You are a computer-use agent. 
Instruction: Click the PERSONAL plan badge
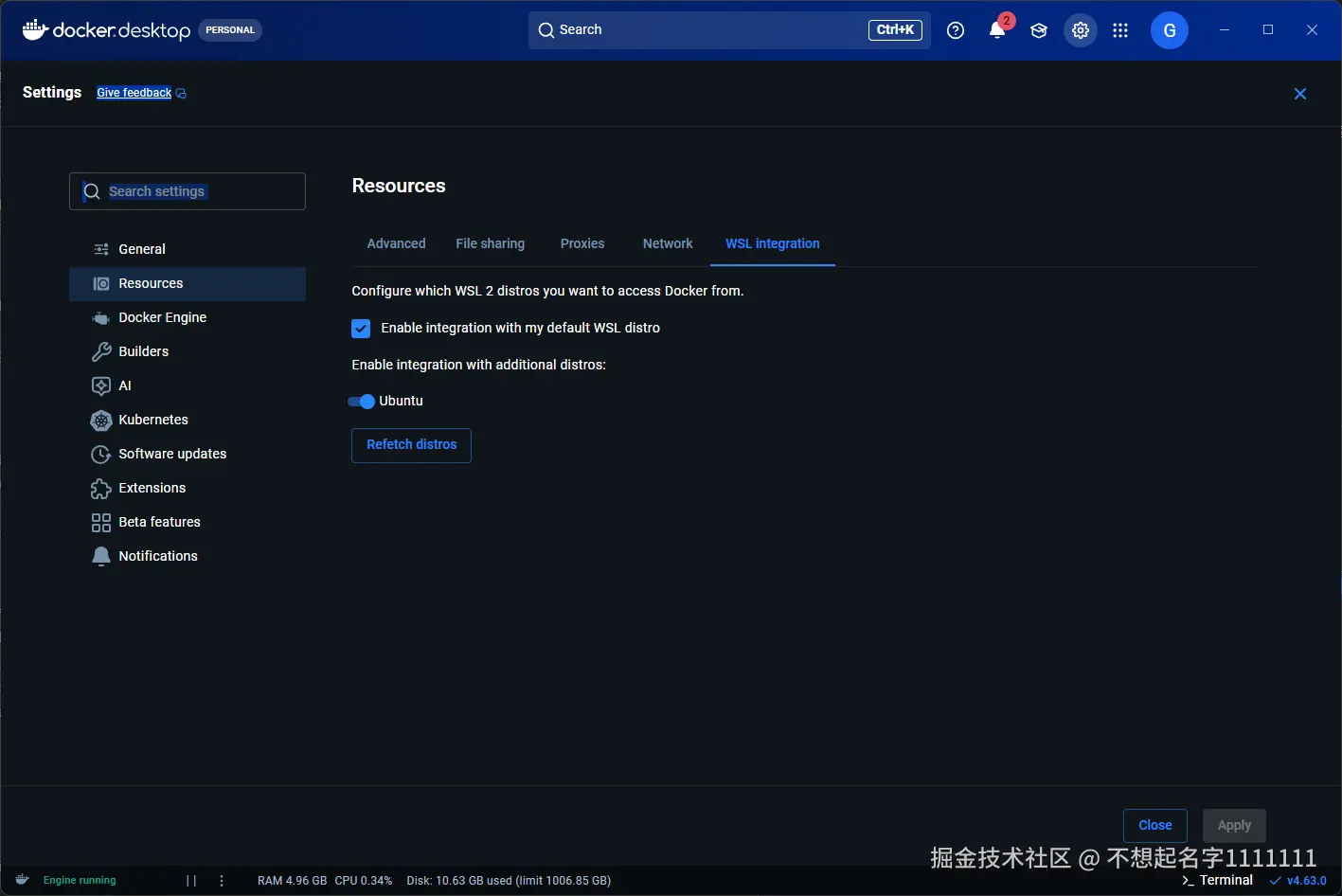(x=230, y=30)
